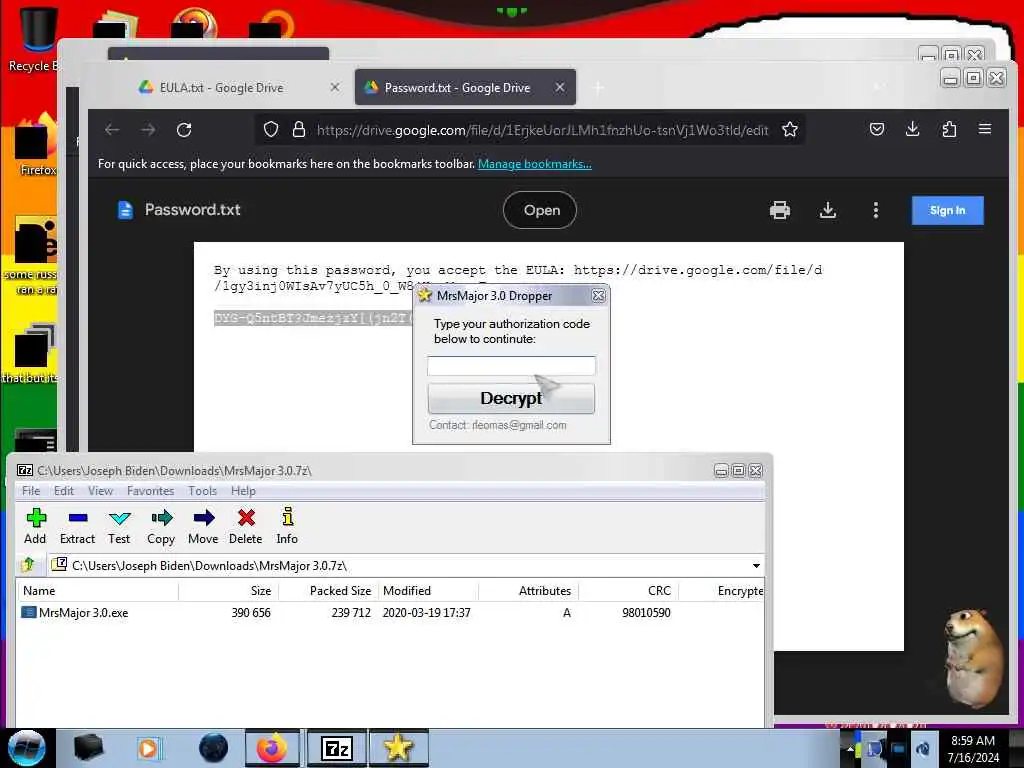Screen dimensions: 1024x768
Task: Open the 7-Zip Tools menu
Action: pyautogui.click(x=202, y=490)
